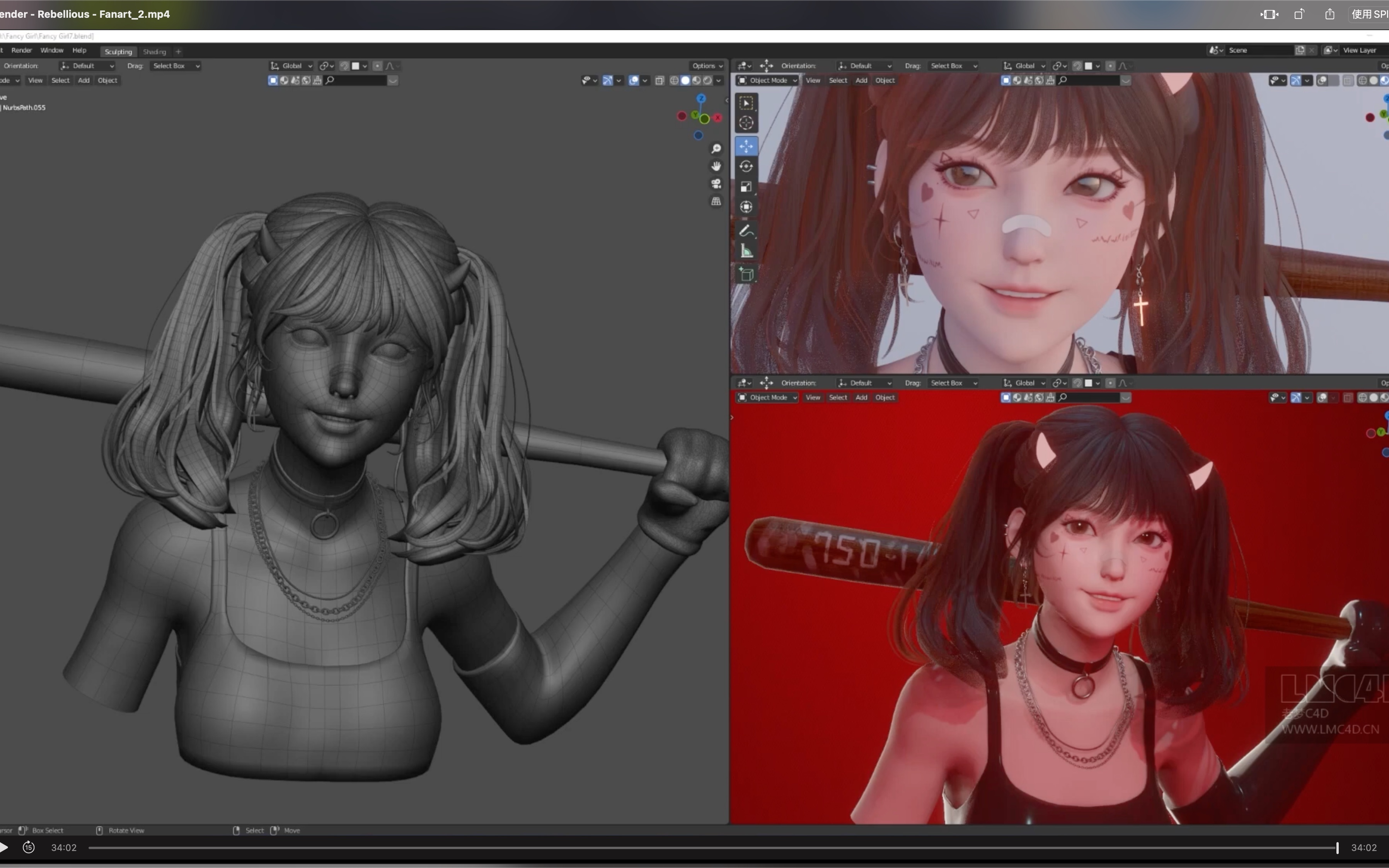1389x868 pixels.
Task: Open Drag Select Box dropdown in left viewport
Action: 176,66
